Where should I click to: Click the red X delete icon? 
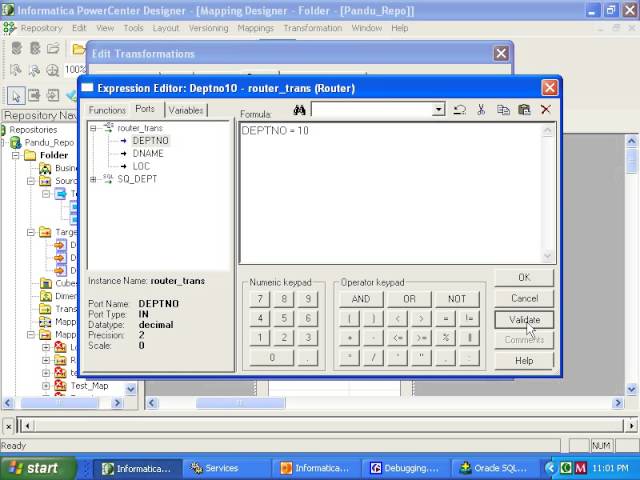546,109
